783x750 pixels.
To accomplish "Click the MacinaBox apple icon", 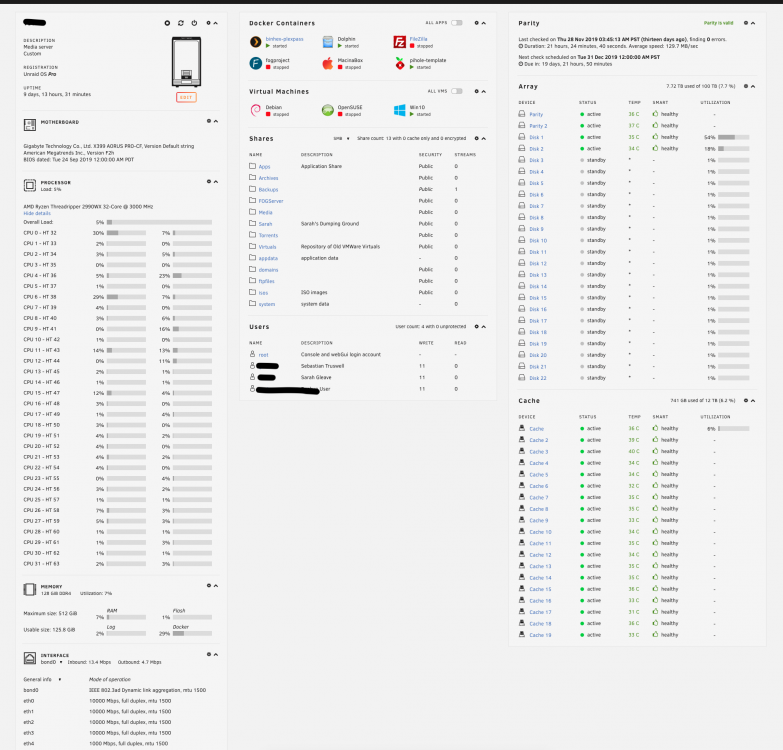I will pos(328,63).
